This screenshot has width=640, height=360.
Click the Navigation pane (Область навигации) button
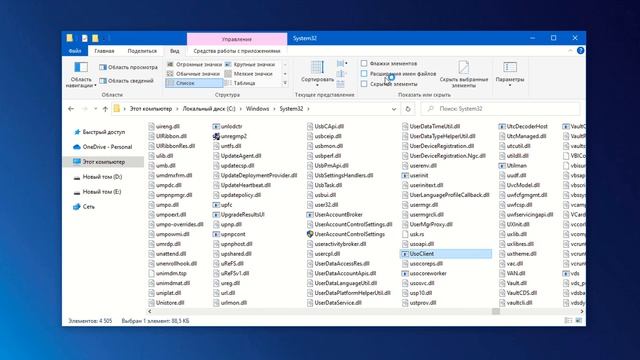pyautogui.click(x=81, y=74)
